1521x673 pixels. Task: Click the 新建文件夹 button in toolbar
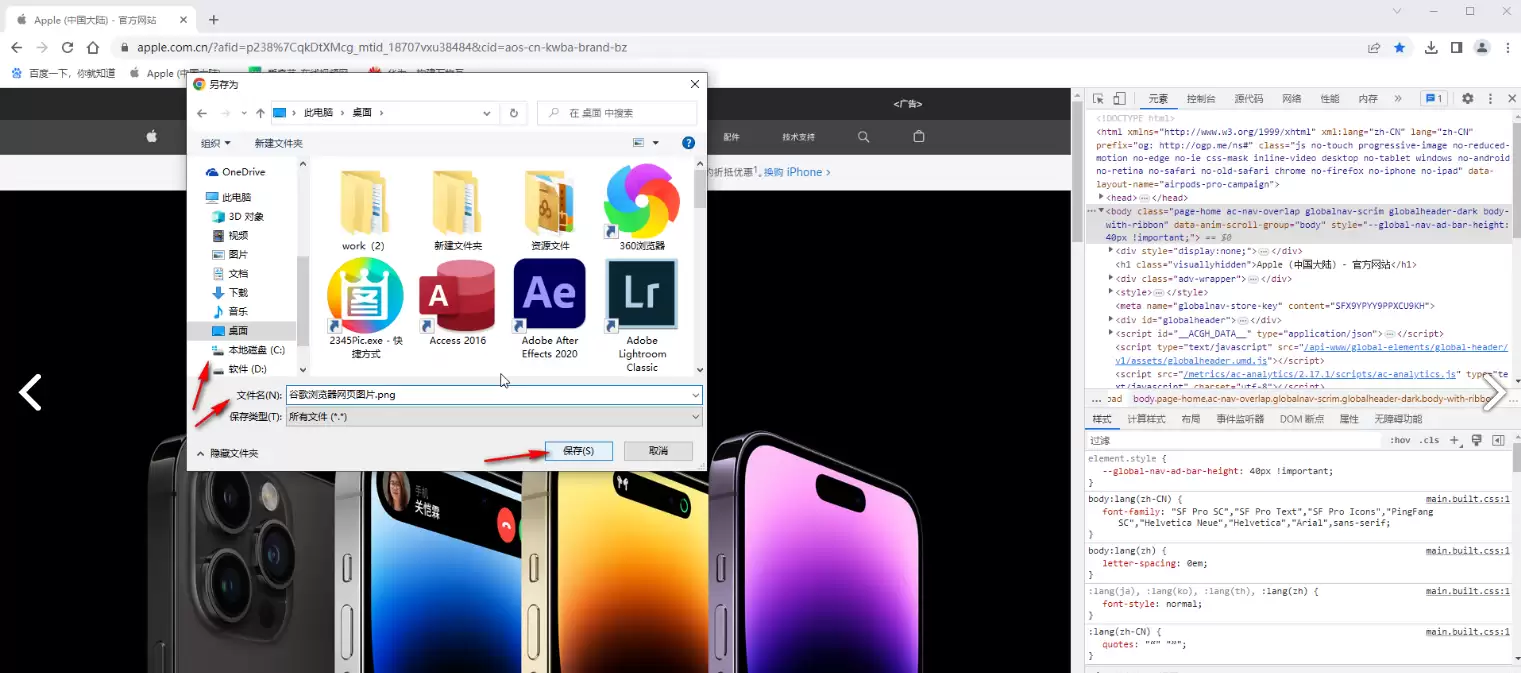[x=278, y=143]
